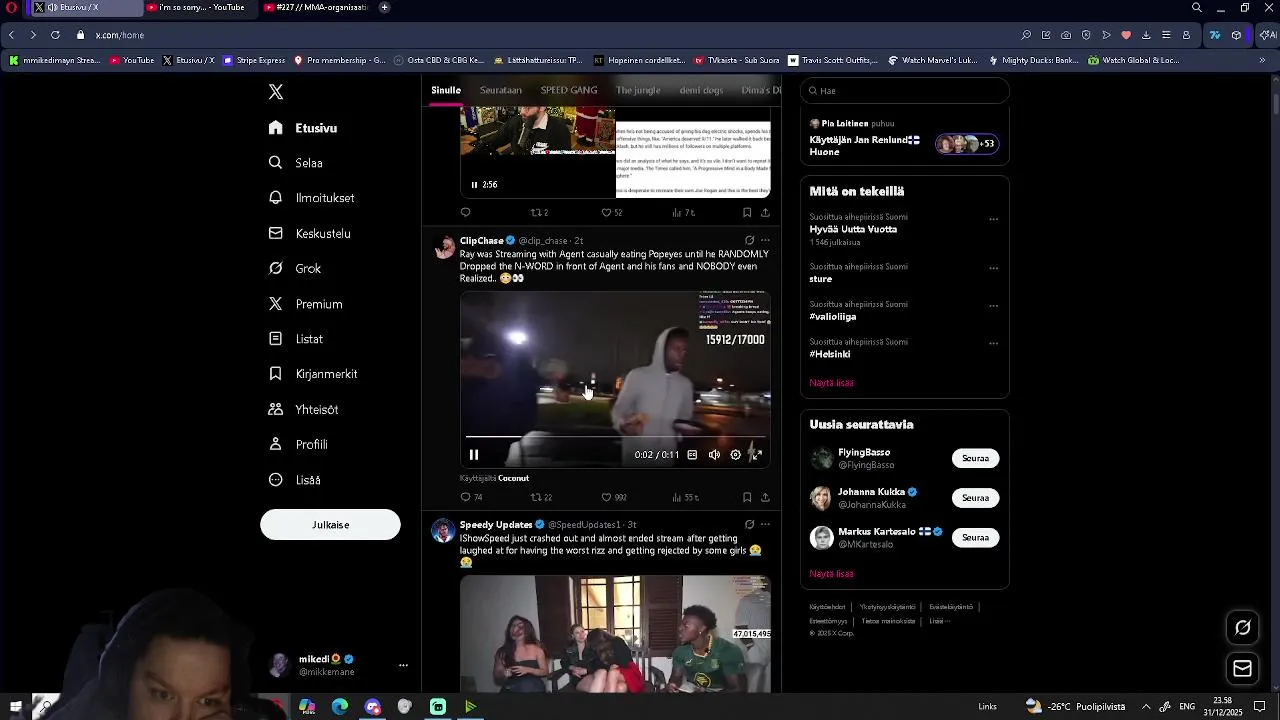Open floating messages button
This screenshot has width=1280, height=720.
tap(1243, 668)
